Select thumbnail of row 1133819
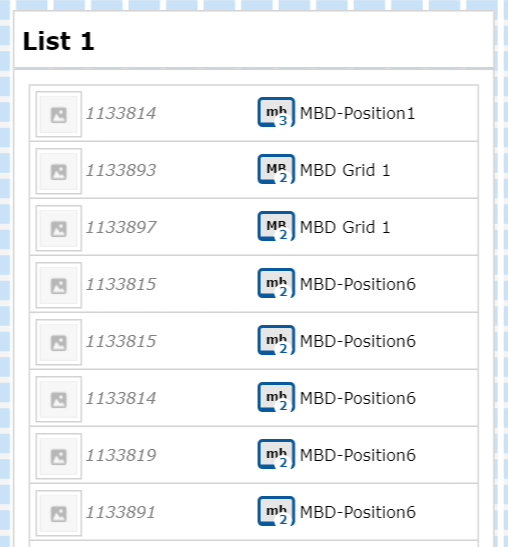 pos(59,456)
